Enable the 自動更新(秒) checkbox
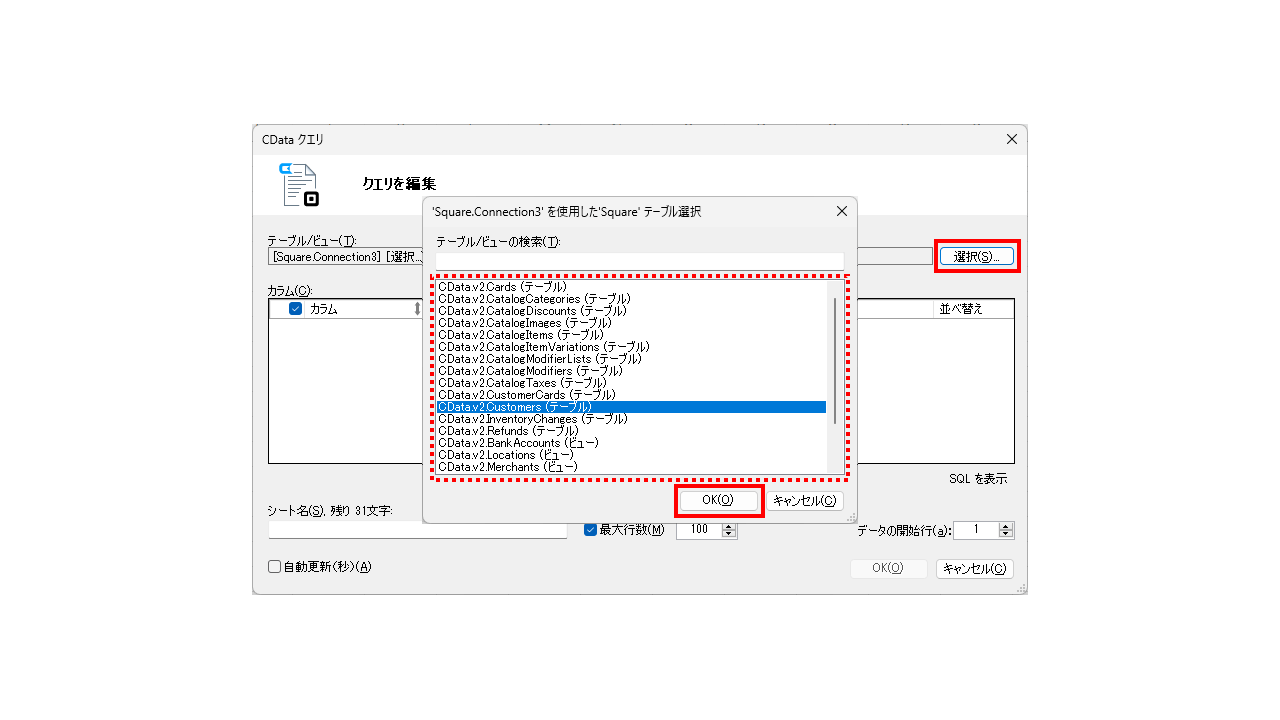This screenshot has height=720, width=1280. click(274, 567)
